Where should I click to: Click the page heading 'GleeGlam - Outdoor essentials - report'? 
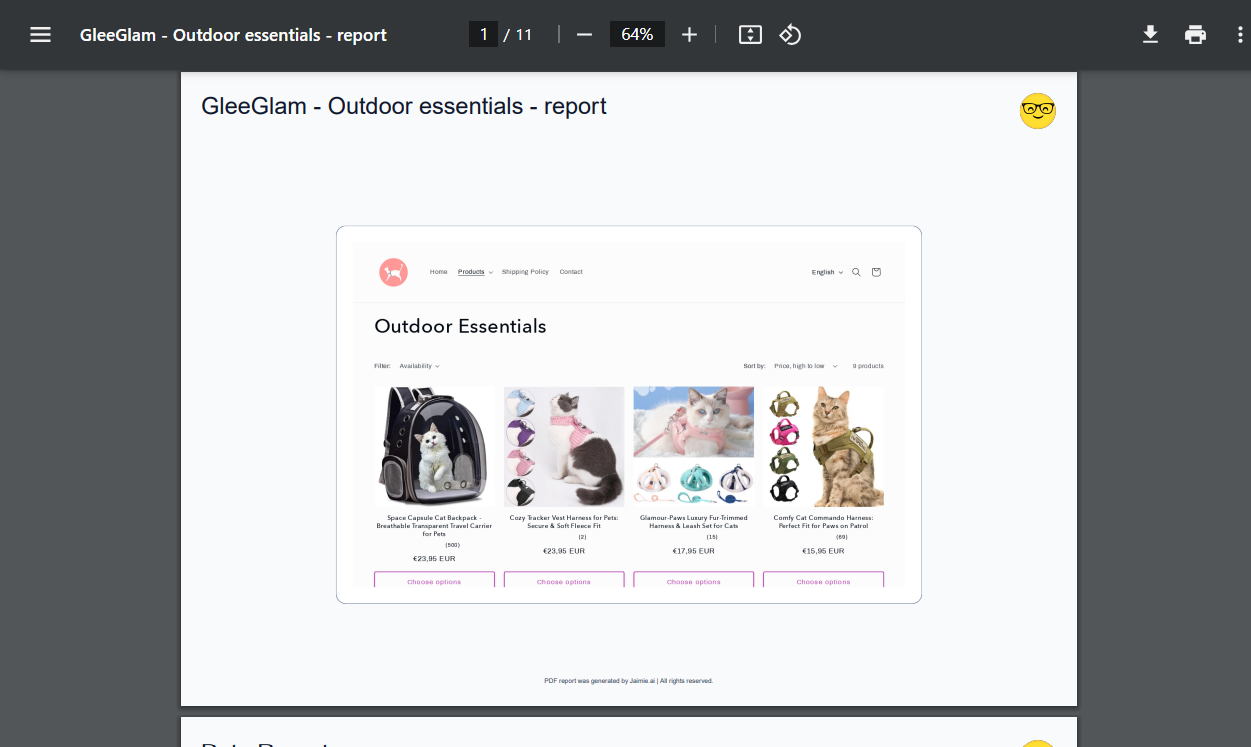click(x=404, y=106)
